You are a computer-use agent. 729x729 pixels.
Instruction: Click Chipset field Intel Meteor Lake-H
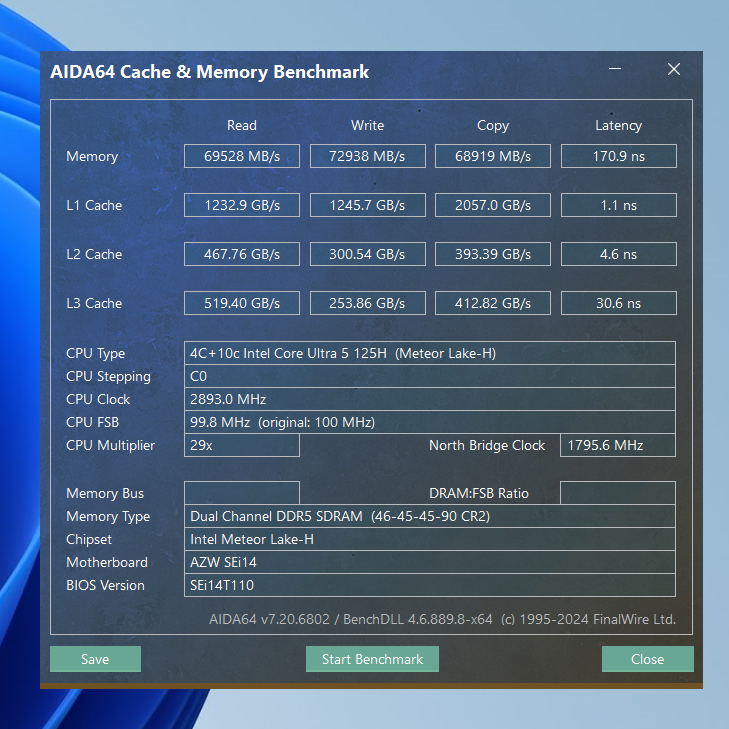tap(430, 539)
